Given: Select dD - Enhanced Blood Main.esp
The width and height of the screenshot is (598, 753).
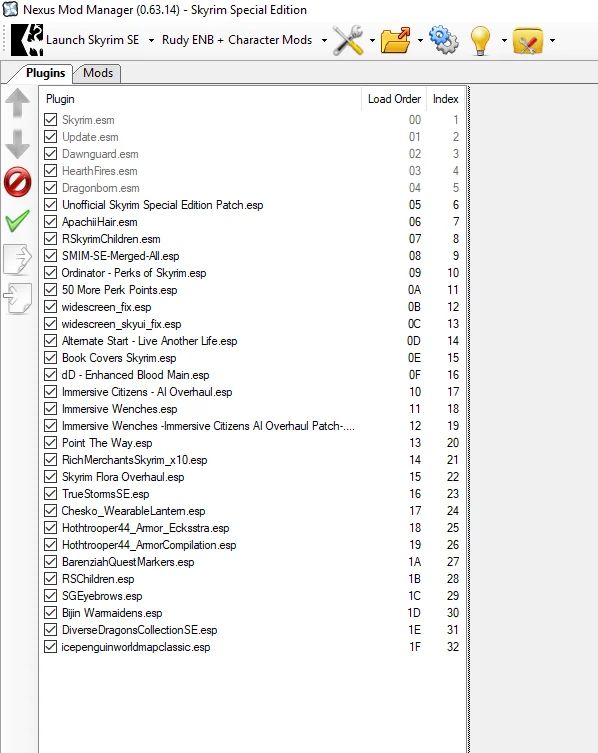Looking at the screenshot, I should click(135, 375).
